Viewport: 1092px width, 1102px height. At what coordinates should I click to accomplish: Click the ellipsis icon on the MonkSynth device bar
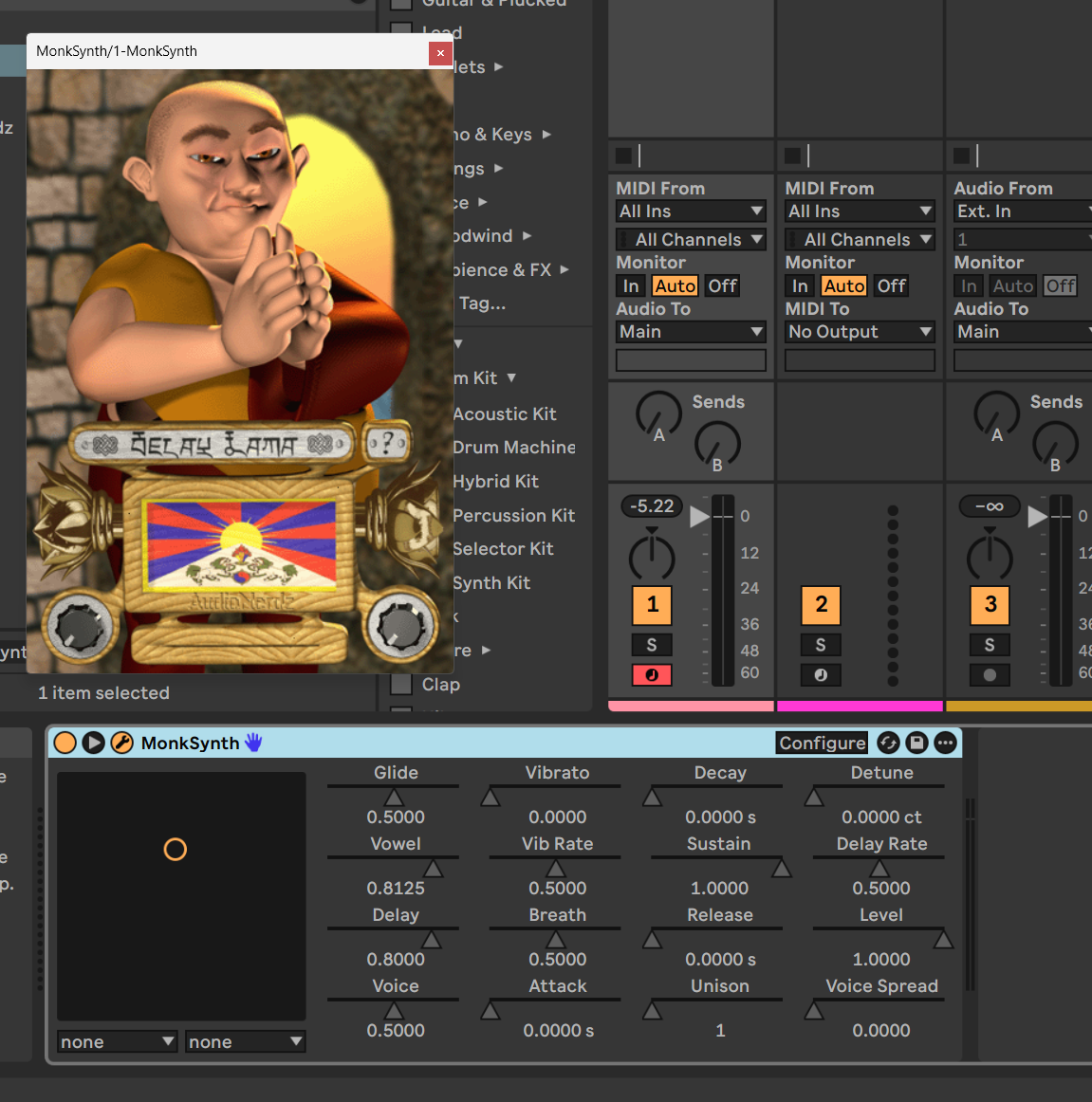point(945,743)
